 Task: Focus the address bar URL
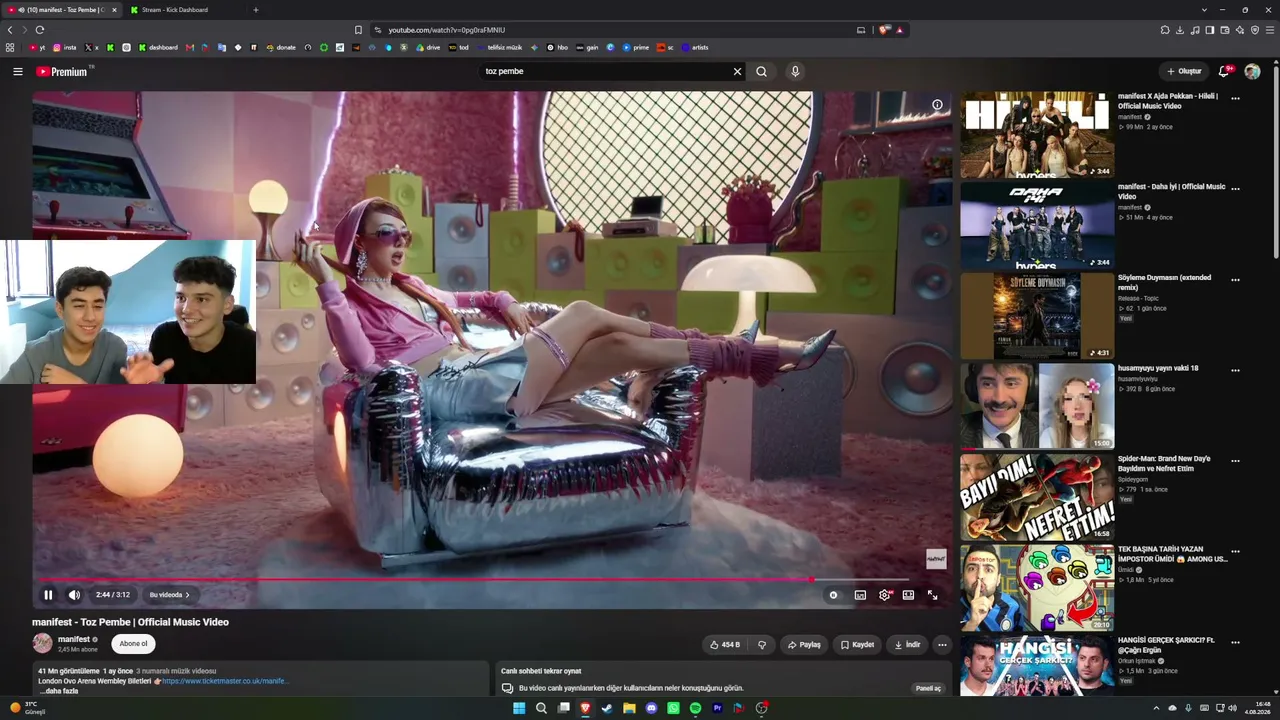(447, 30)
